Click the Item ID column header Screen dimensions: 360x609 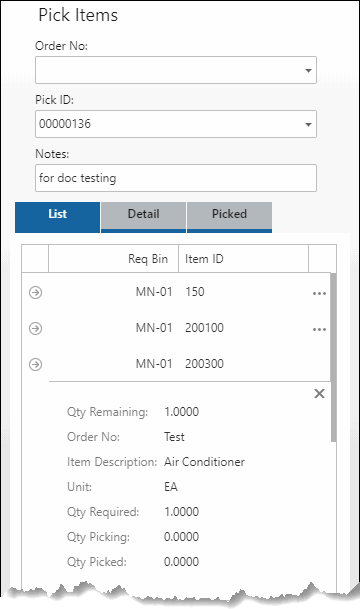point(243,259)
